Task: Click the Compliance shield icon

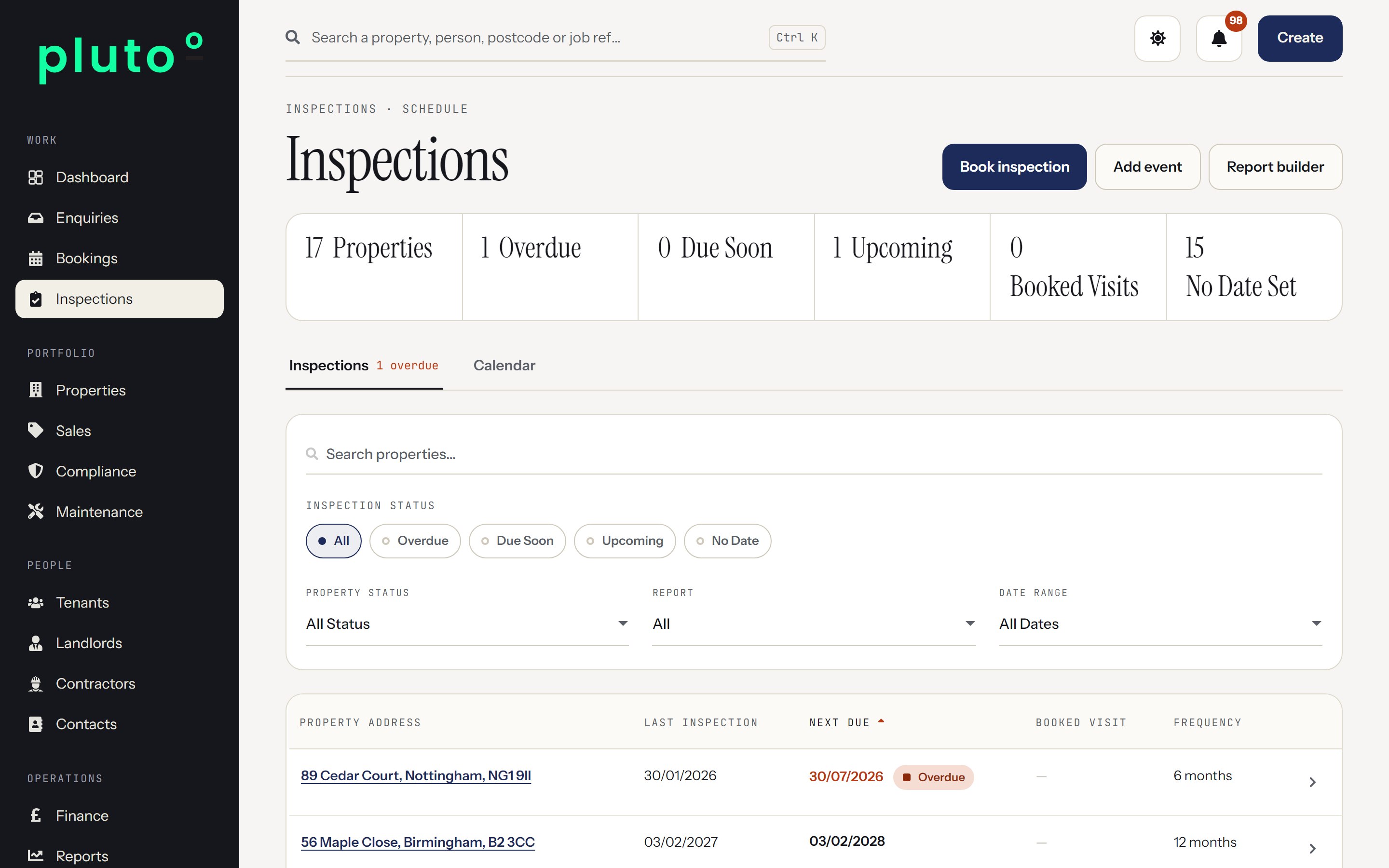Action: coord(36,471)
